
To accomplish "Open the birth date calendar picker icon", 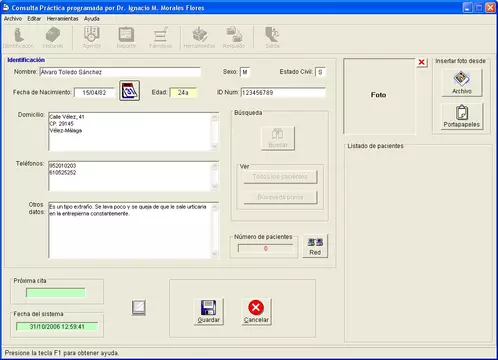I will pyautogui.click(x=129, y=91).
